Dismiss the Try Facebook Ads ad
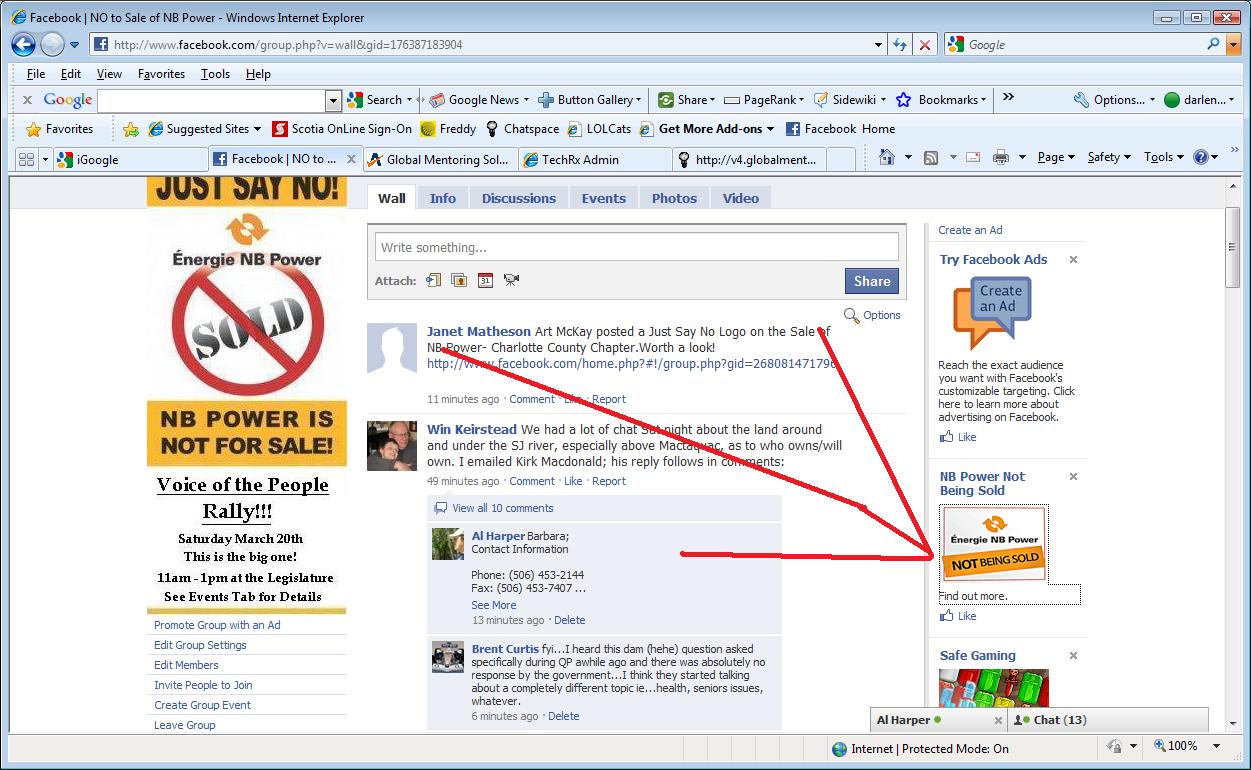Image resolution: width=1251 pixels, height=770 pixels. pos(1073,260)
